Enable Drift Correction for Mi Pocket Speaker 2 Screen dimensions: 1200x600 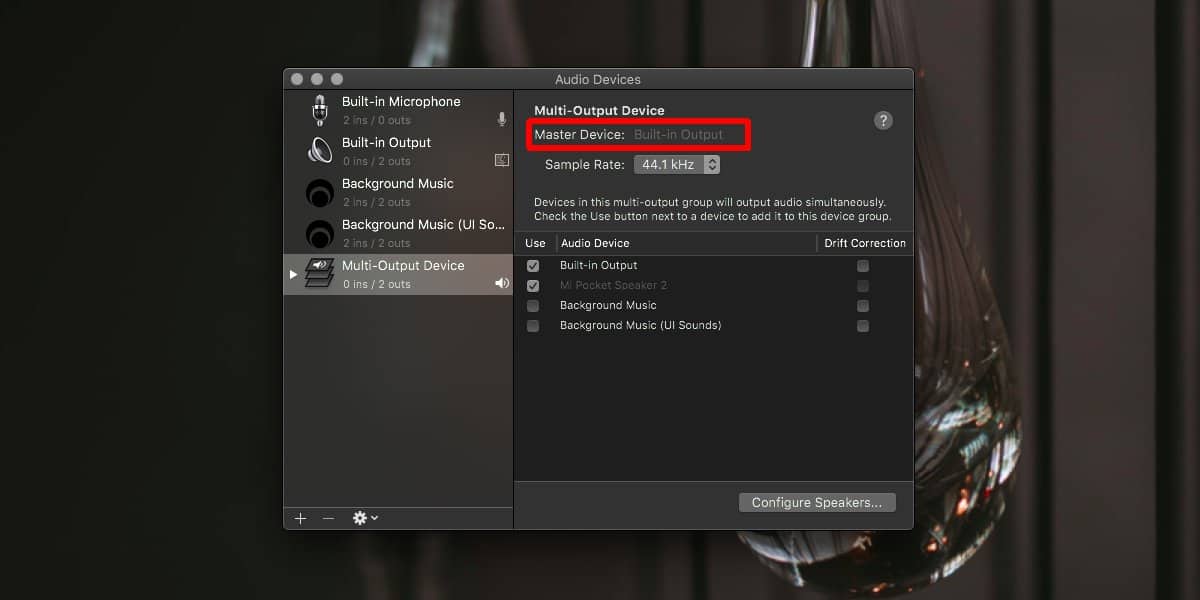(862, 285)
